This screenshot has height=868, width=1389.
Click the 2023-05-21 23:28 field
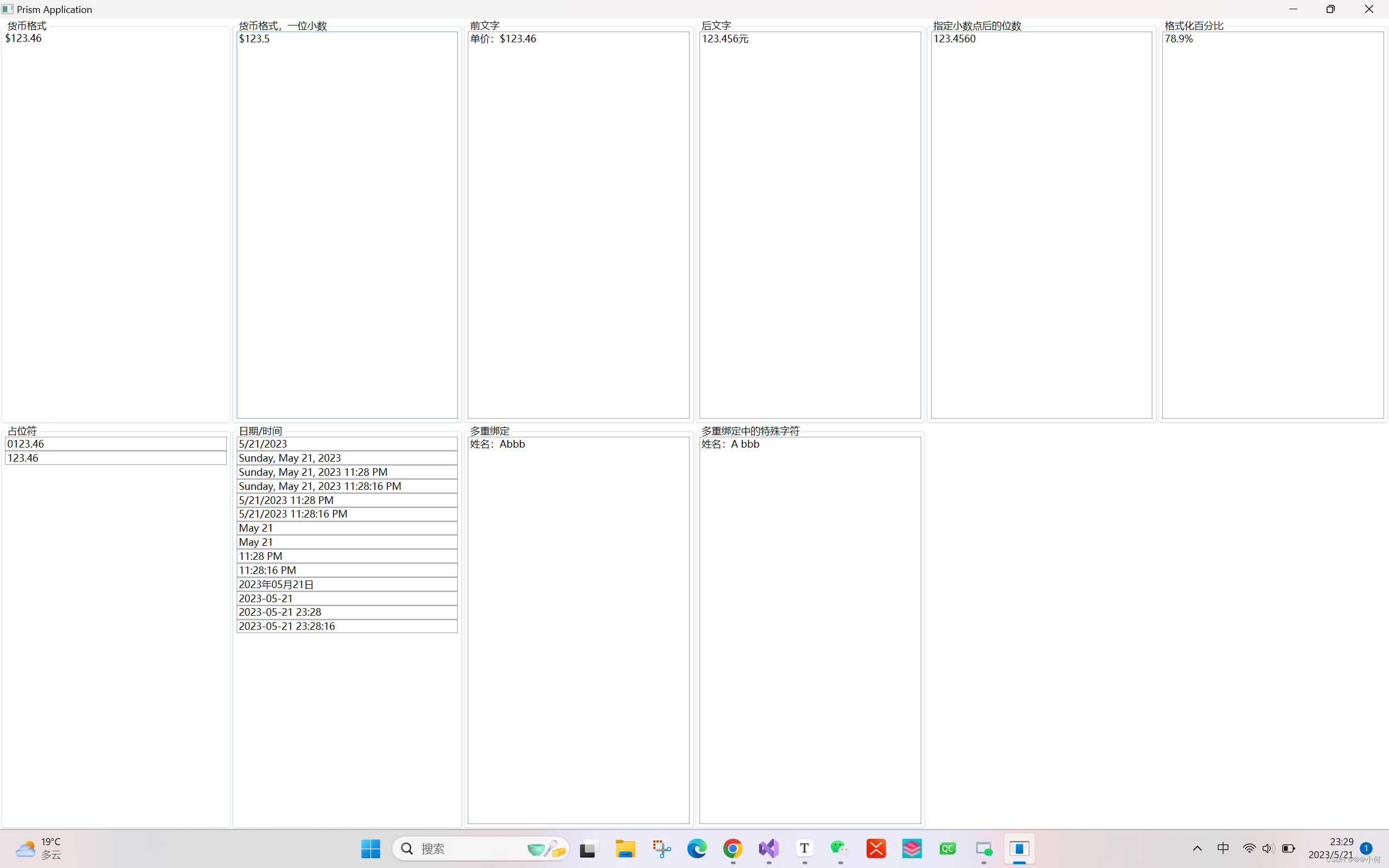click(x=347, y=612)
